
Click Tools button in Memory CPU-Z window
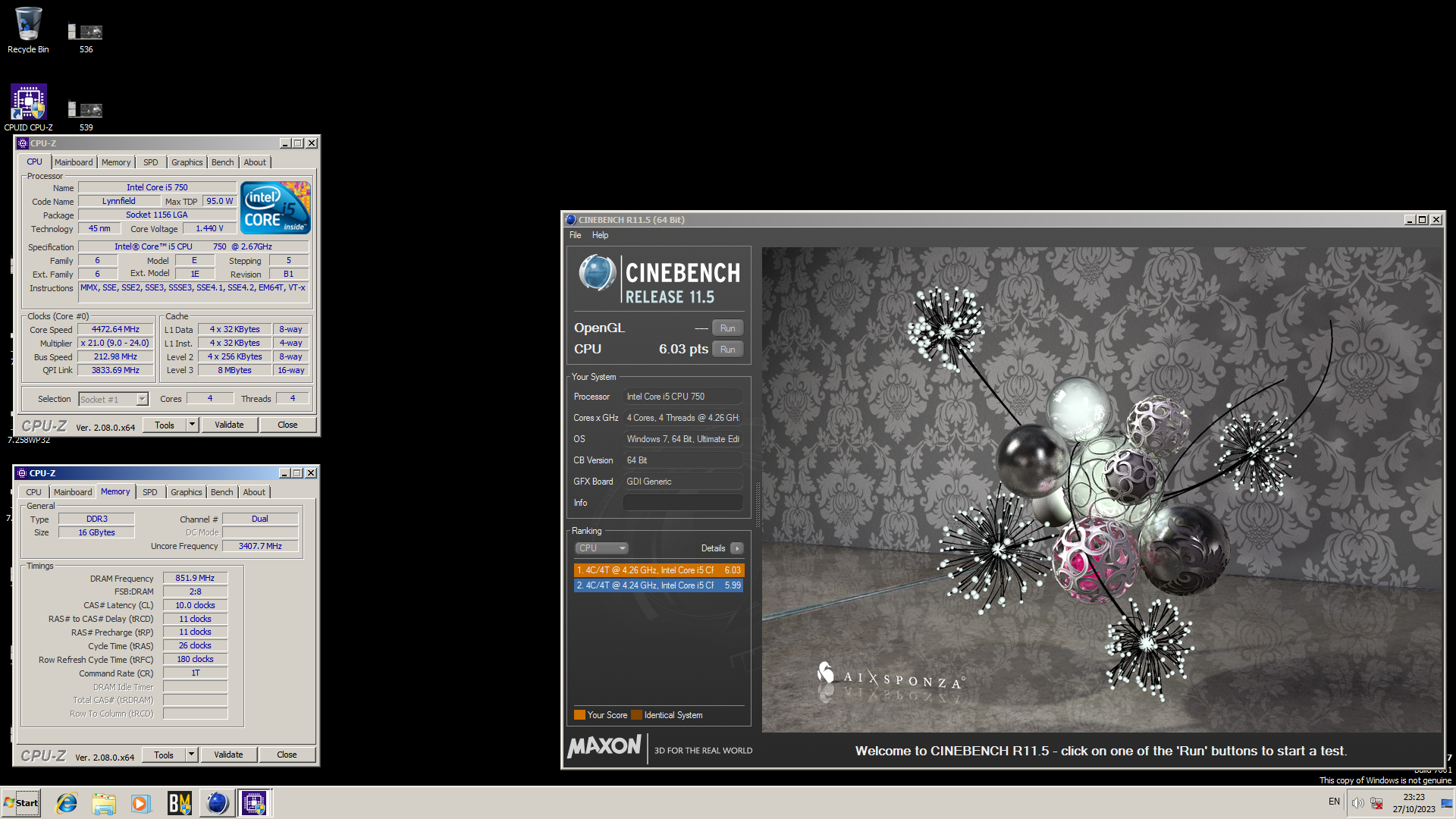point(164,755)
